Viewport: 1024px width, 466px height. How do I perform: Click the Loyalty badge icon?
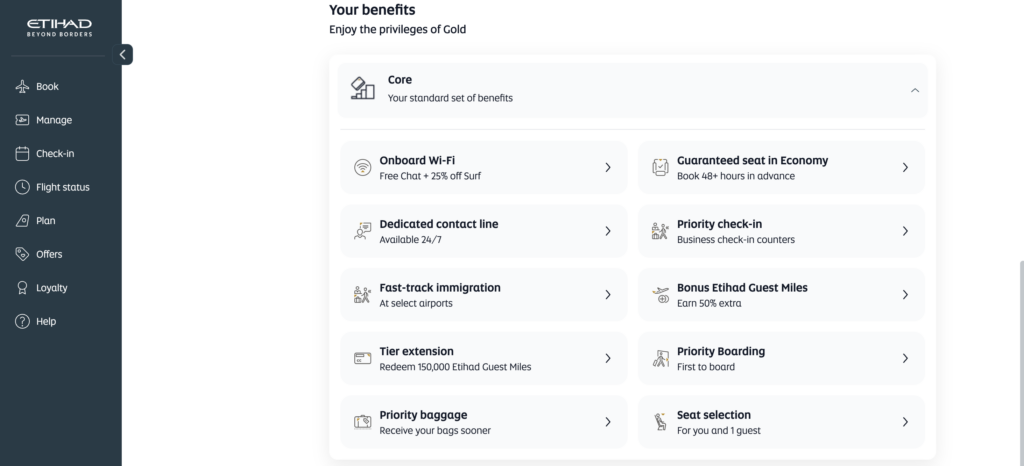tap(23, 288)
